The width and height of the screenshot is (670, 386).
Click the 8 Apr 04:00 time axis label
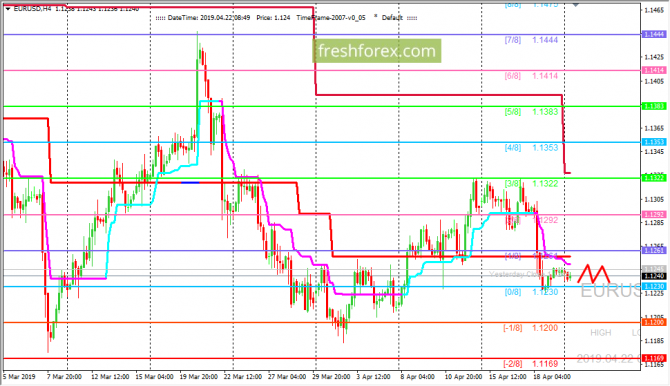click(x=417, y=377)
